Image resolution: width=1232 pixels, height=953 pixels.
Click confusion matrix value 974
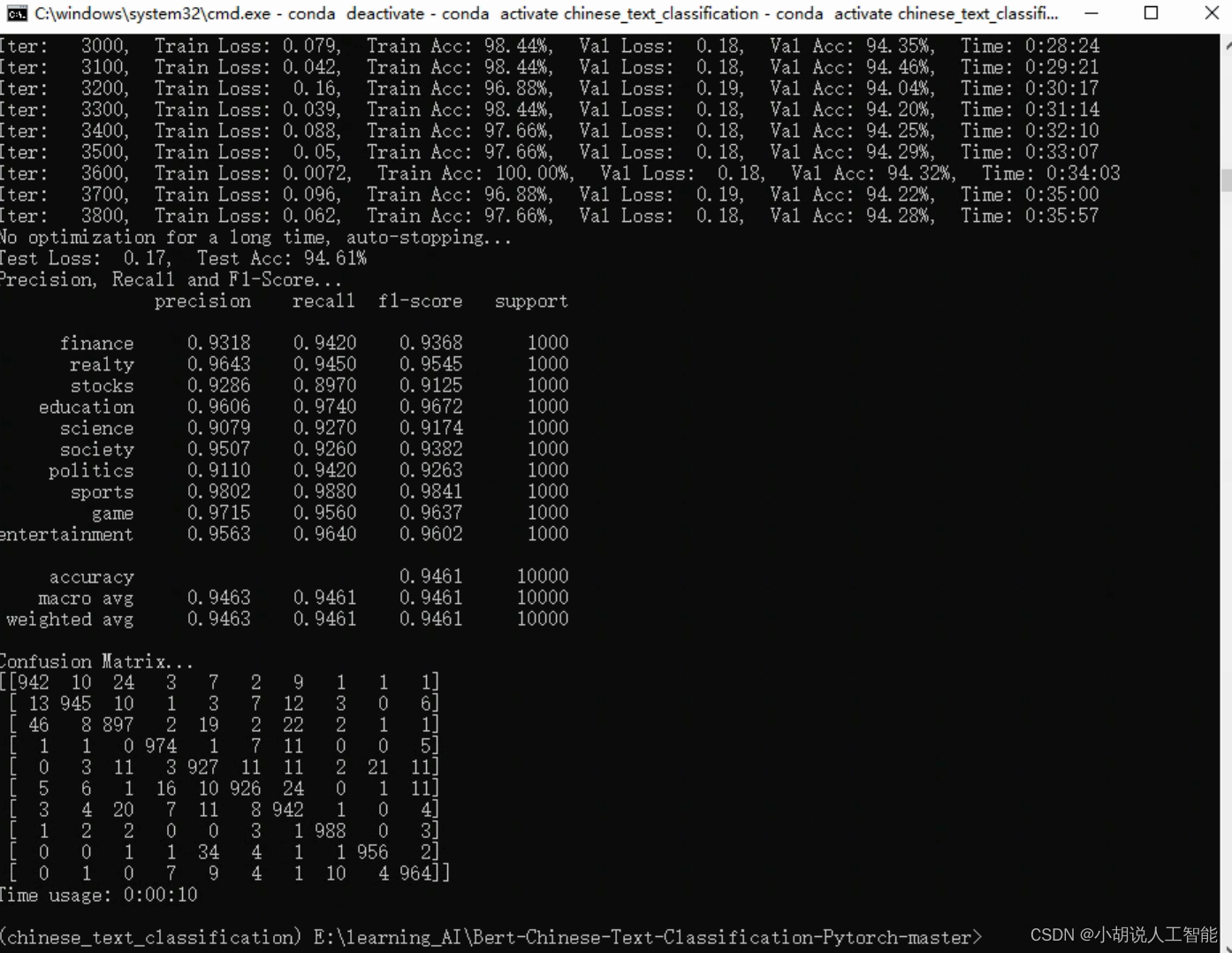[160, 746]
